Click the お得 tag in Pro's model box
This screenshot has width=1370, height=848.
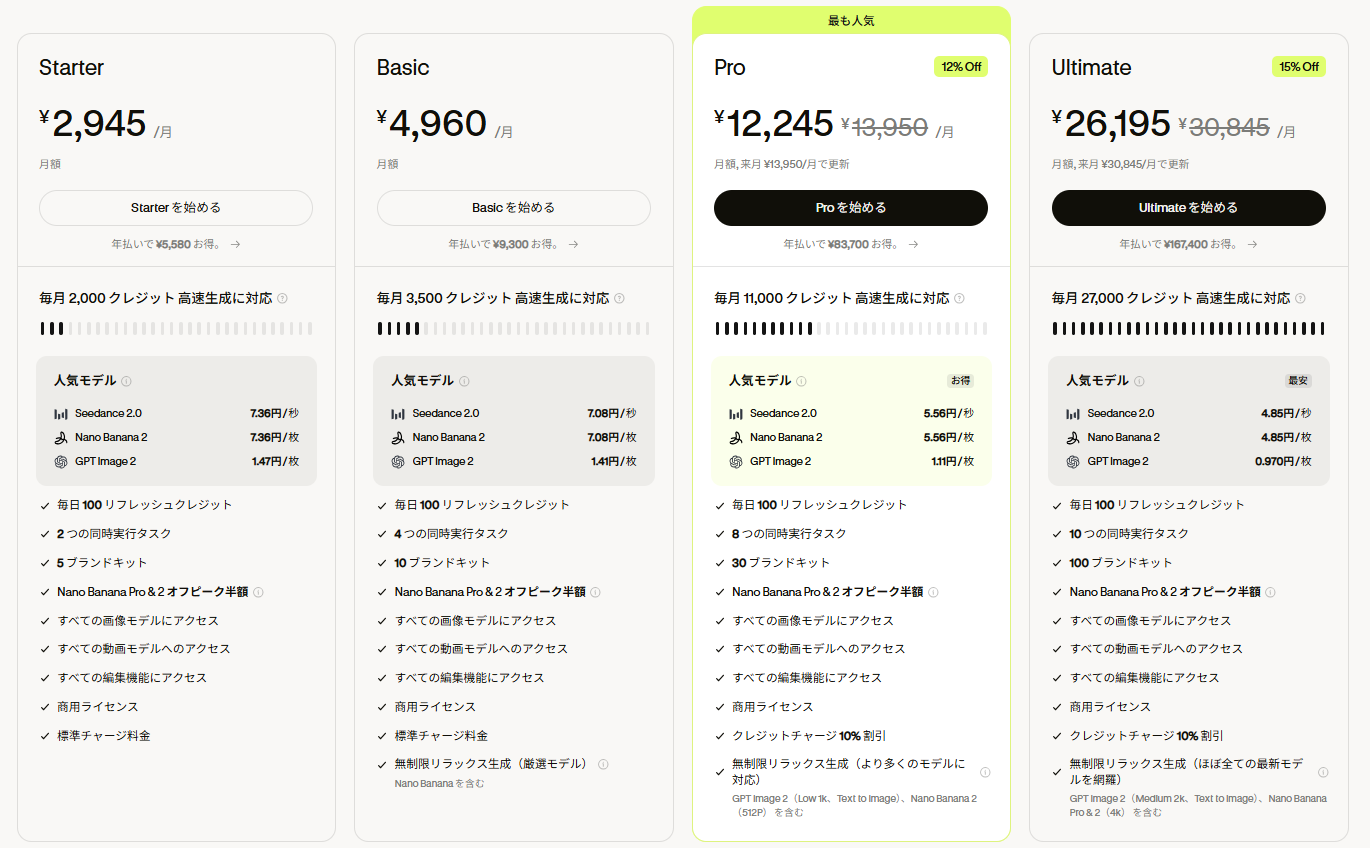click(x=960, y=381)
